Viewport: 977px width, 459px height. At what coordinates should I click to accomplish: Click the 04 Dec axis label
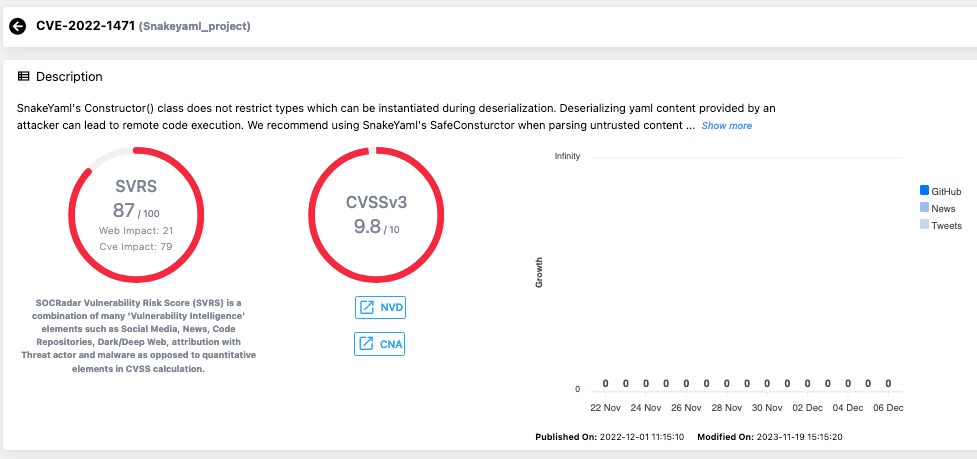[x=848, y=408]
